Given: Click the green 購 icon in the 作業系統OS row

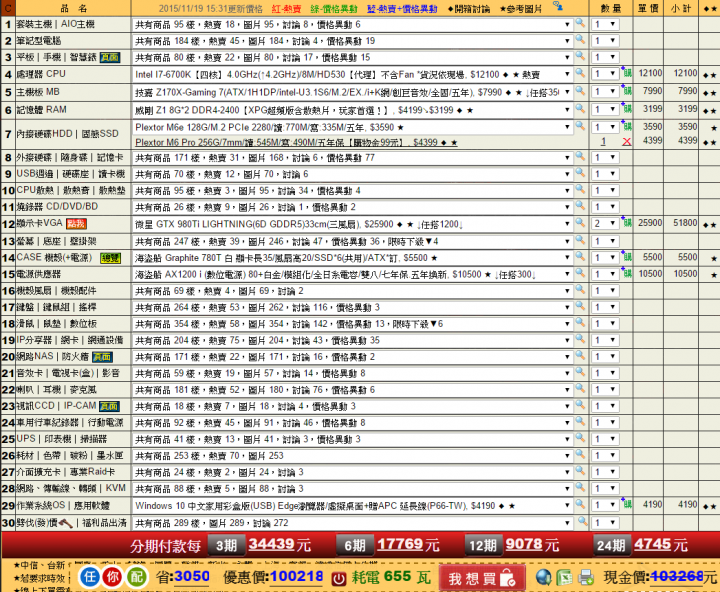Looking at the screenshot, I should [627, 505].
